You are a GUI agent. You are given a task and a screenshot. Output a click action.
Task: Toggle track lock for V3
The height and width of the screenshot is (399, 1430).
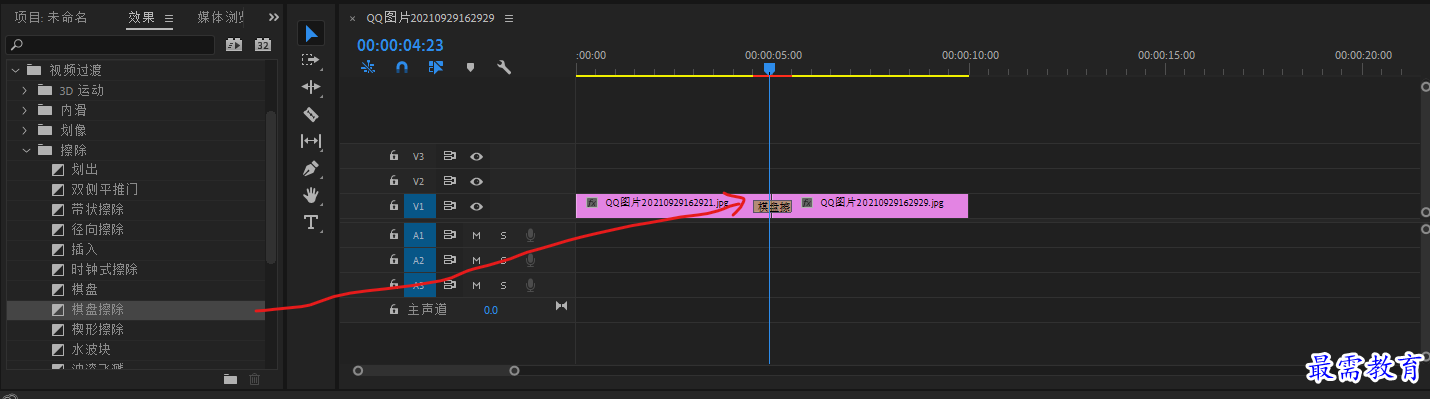395,156
